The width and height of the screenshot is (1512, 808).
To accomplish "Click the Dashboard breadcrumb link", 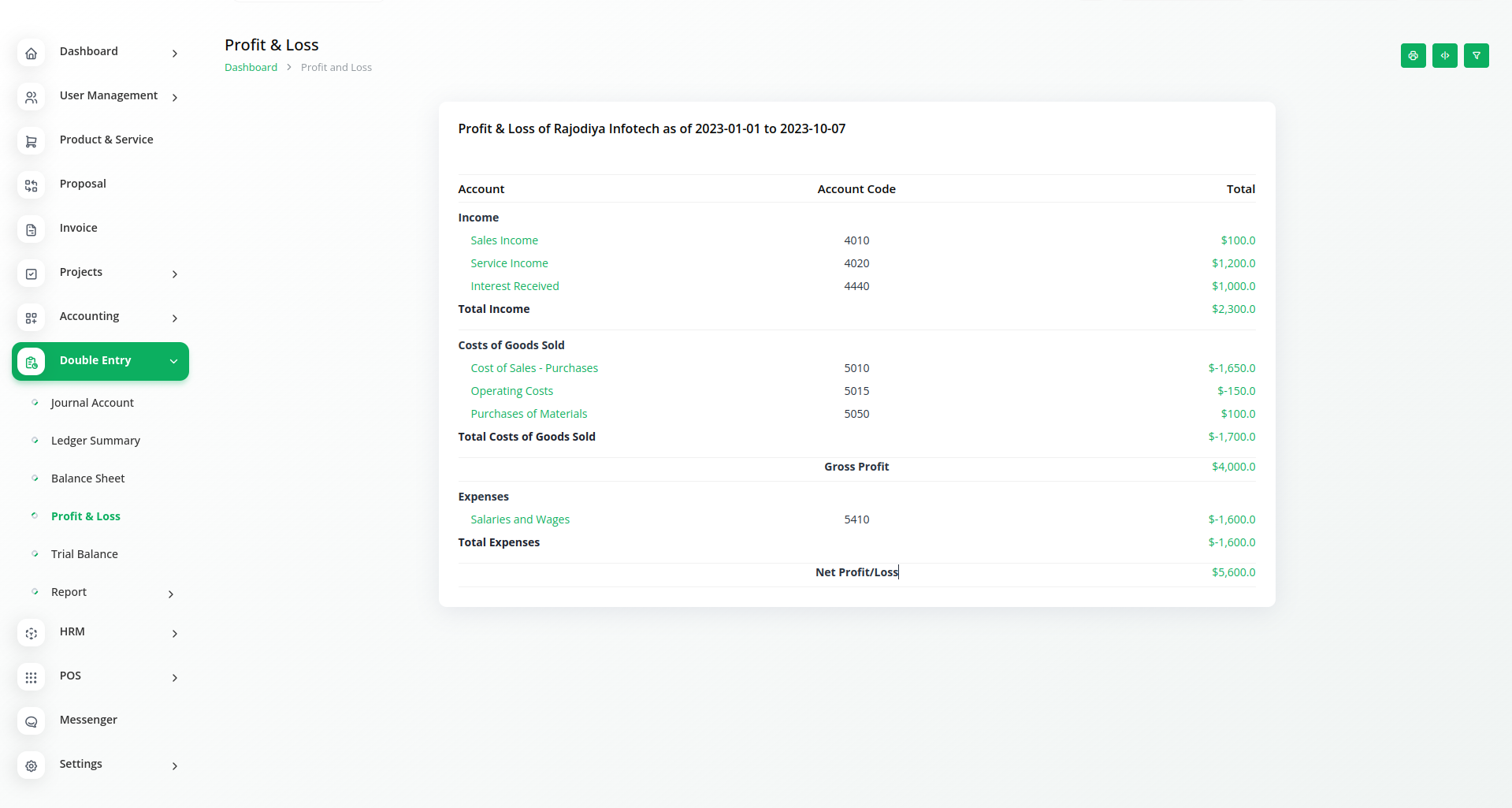I will 251,68.
